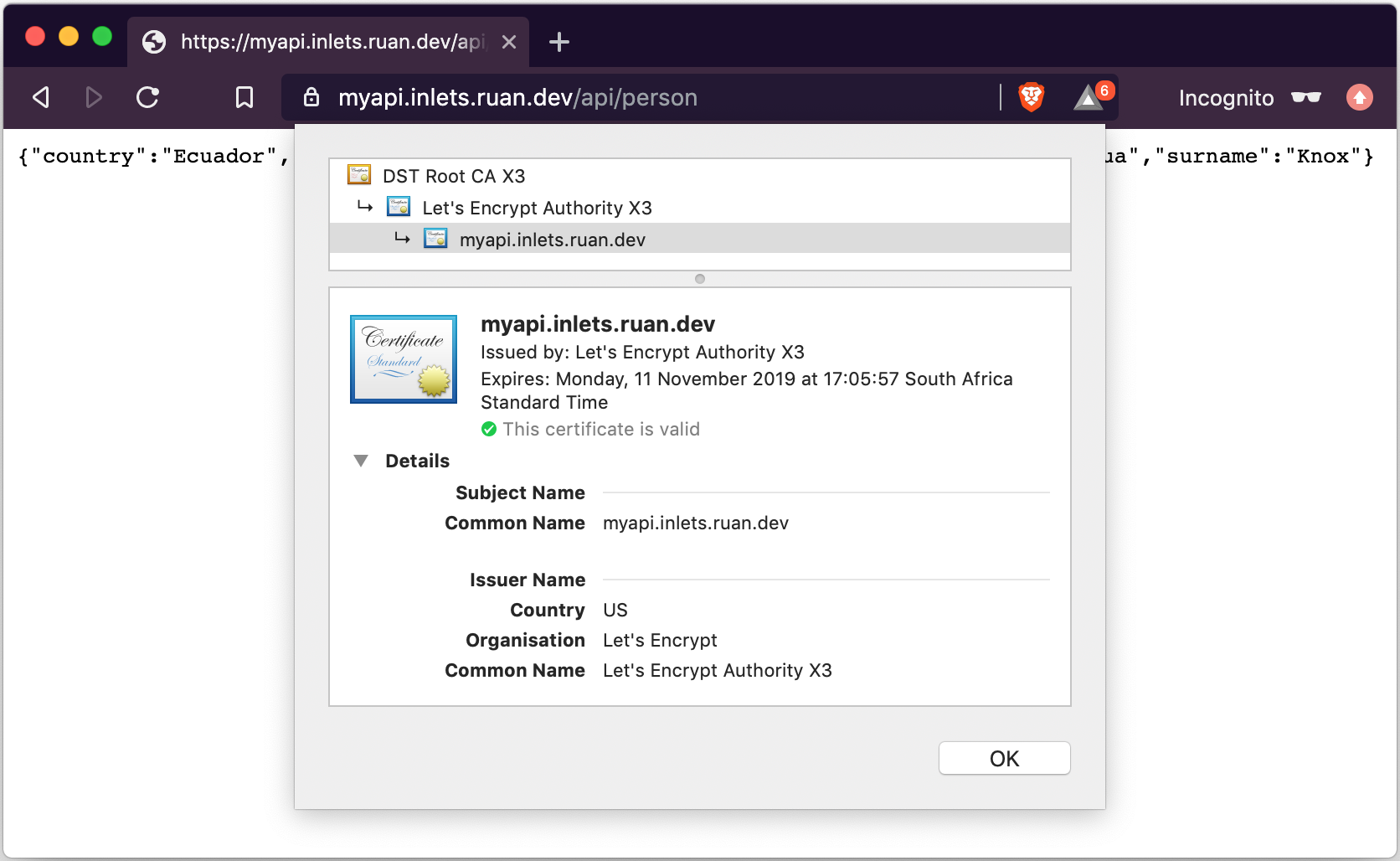This screenshot has width=1400, height=861.
Task: Click the address bar URL
Action: pyautogui.click(x=517, y=97)
